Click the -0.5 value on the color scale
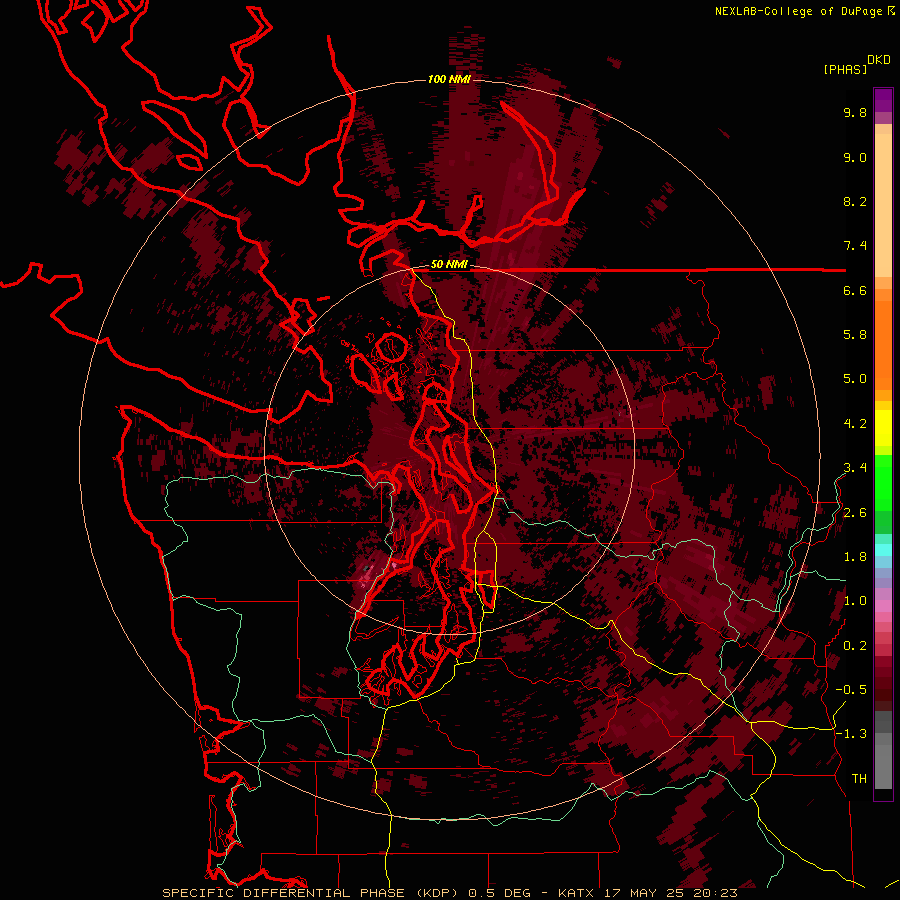The height and width of the screenshot is (900, 900). click(851, 690)
